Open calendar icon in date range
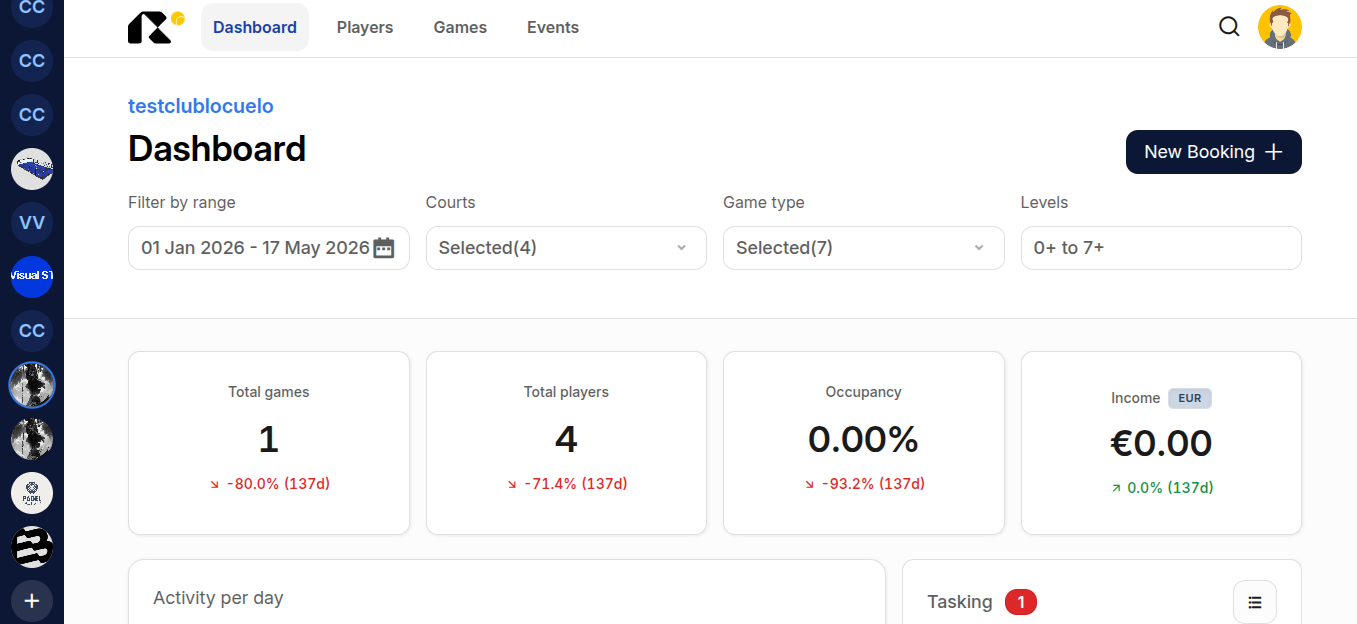Viewport: 1357px width, 624px height. click(x=384, y=248)
